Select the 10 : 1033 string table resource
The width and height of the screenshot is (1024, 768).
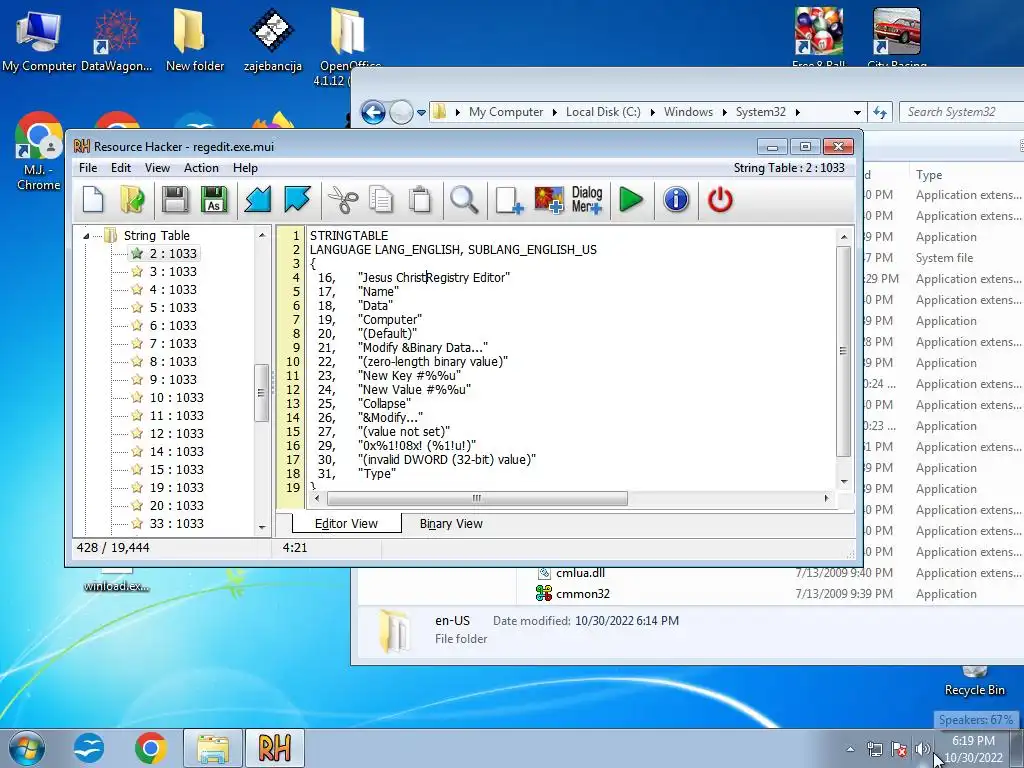[176, 398]
